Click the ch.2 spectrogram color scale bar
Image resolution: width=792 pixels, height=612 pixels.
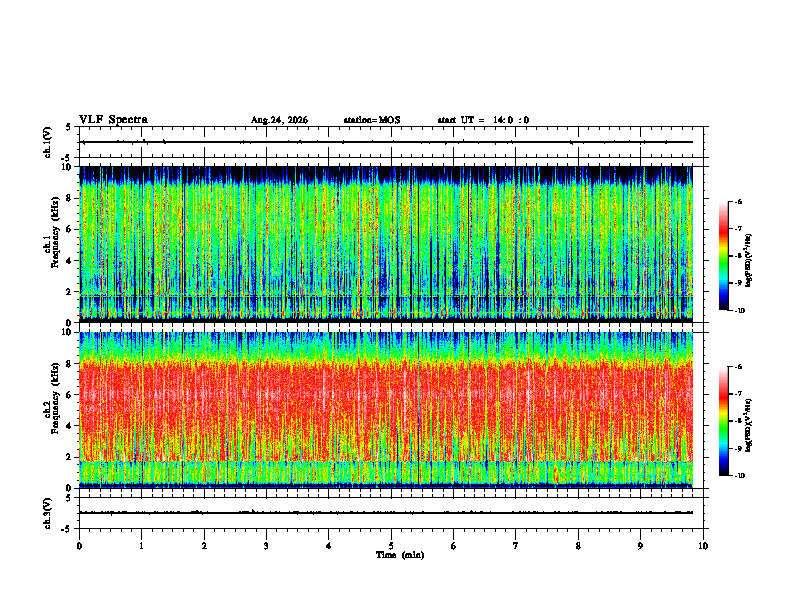click(723, 421)
